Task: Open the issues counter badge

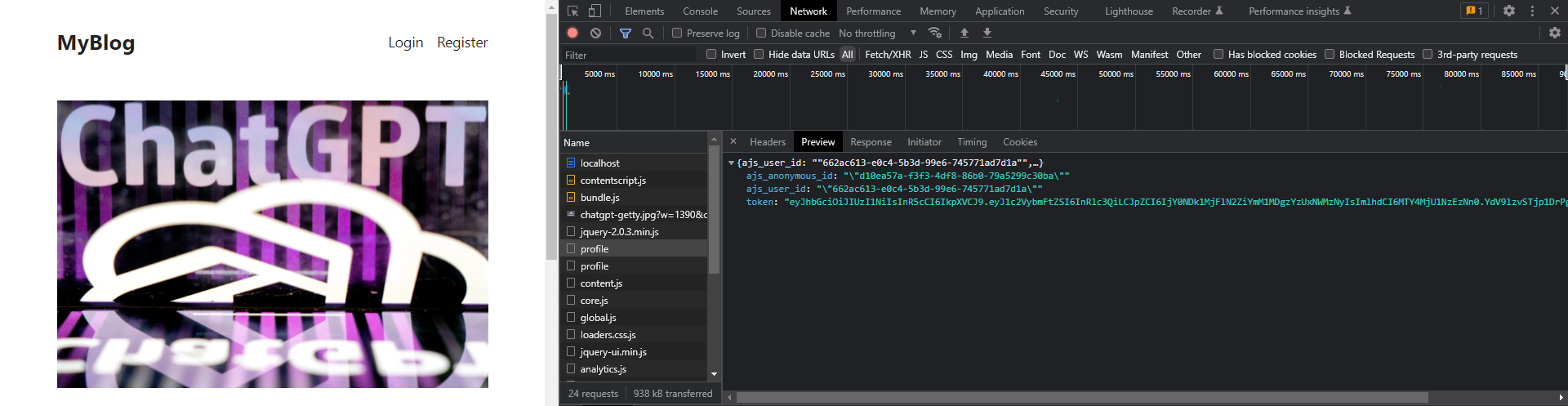Action: tap(1474, 11)
